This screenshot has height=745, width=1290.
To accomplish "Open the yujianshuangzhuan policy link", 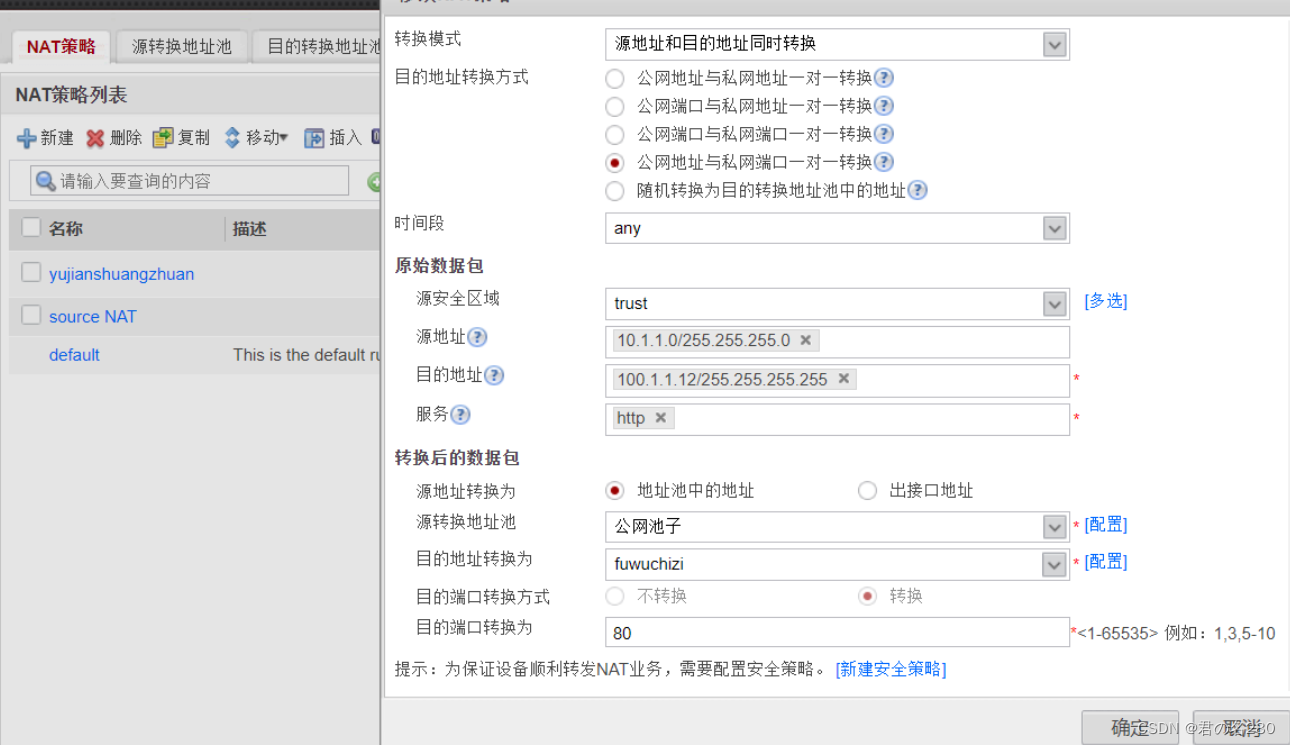I will tap(122, 274).
